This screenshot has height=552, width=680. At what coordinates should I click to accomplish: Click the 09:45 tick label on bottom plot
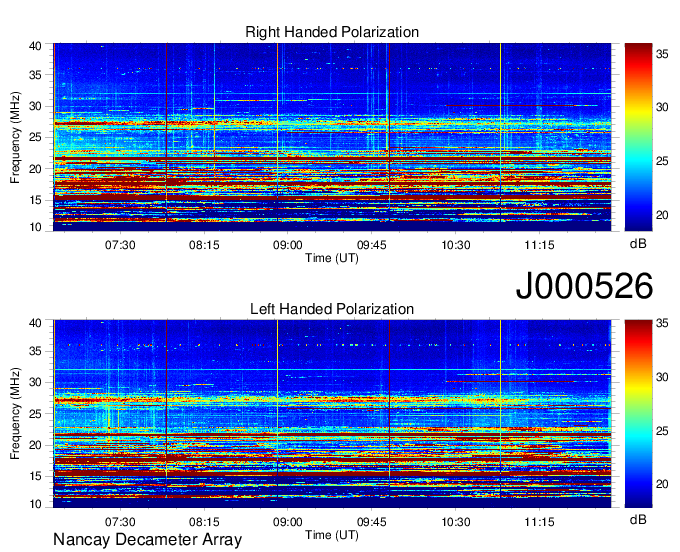click(372, 522)
